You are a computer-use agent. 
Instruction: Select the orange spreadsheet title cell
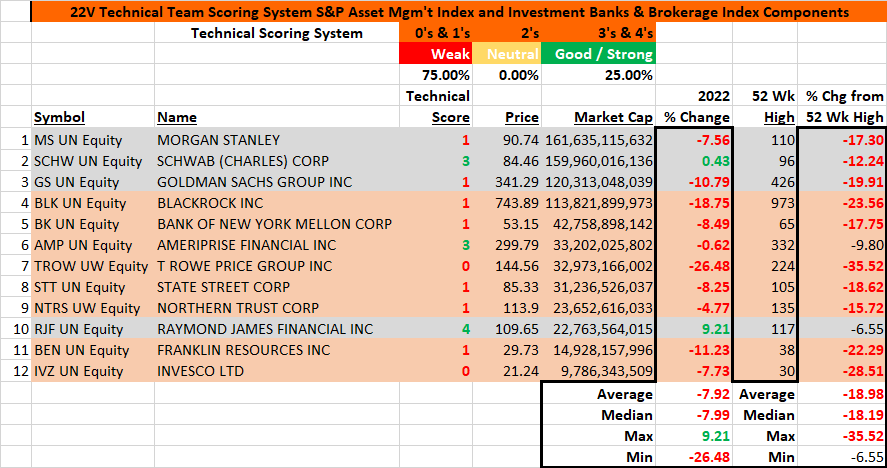point(459,11)
